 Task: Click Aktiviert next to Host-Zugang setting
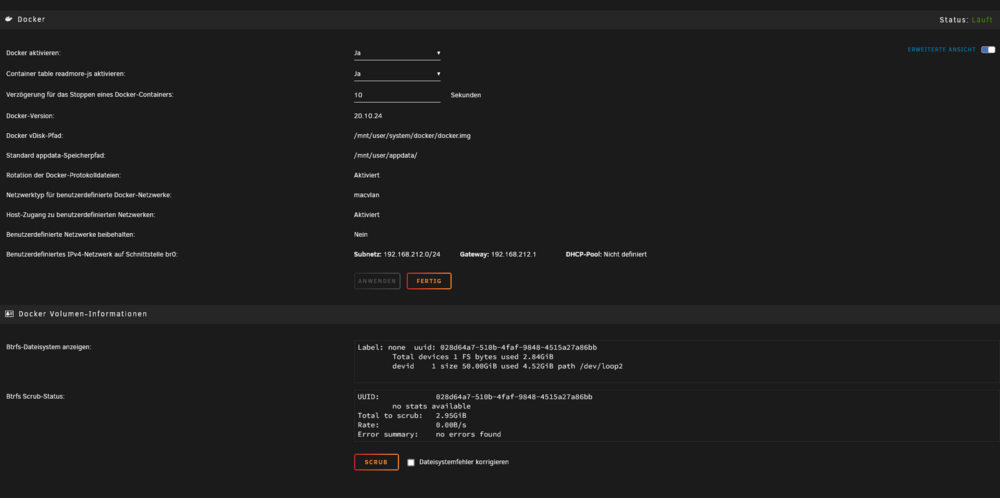point(367,215)
